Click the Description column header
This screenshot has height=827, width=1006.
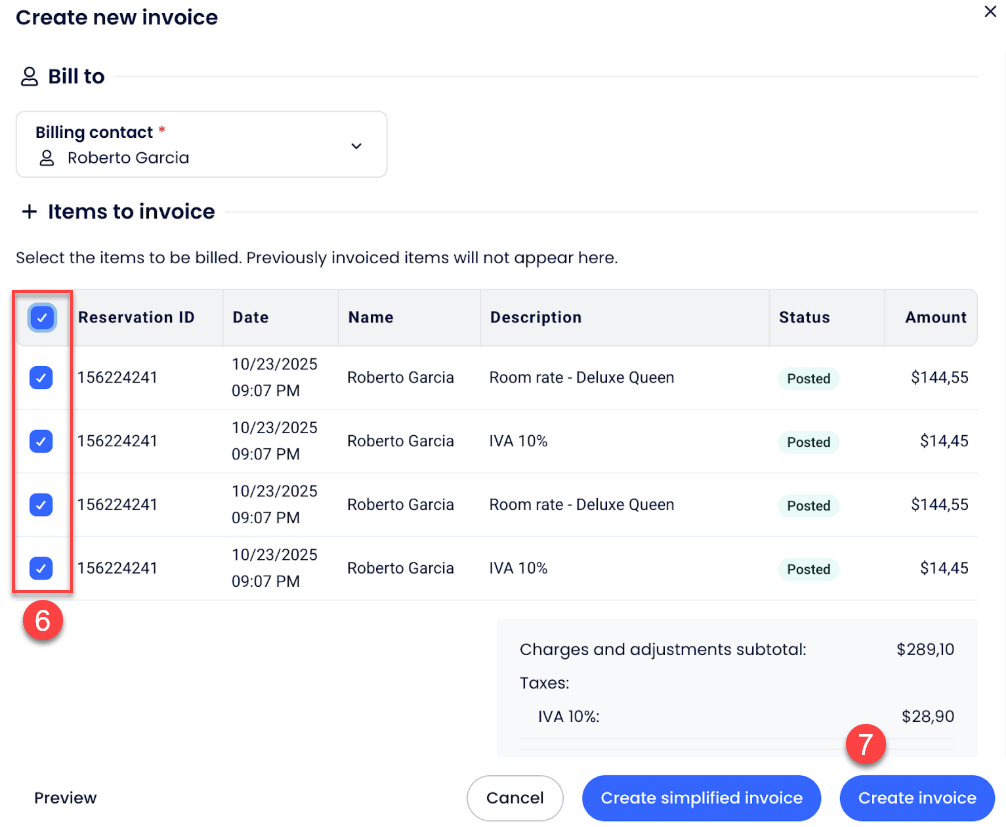(535, 318)
